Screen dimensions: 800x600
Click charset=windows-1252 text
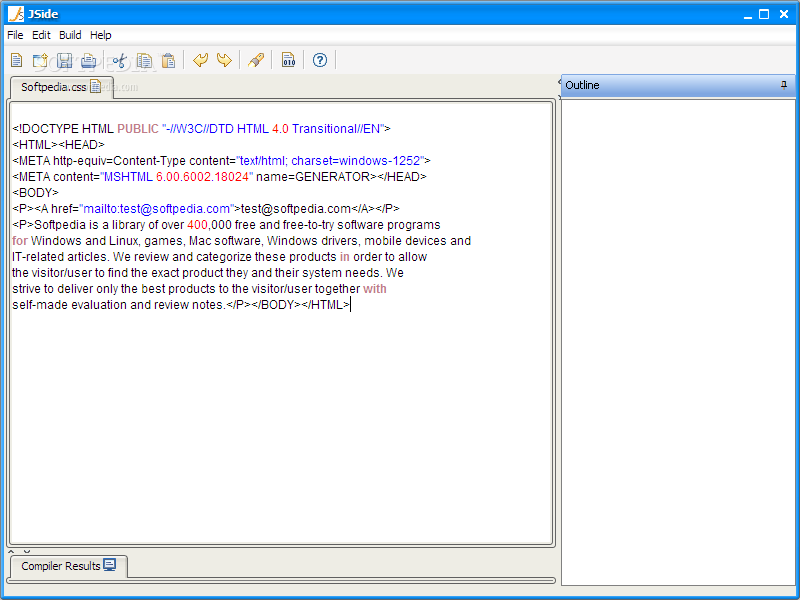coord(356,161)
